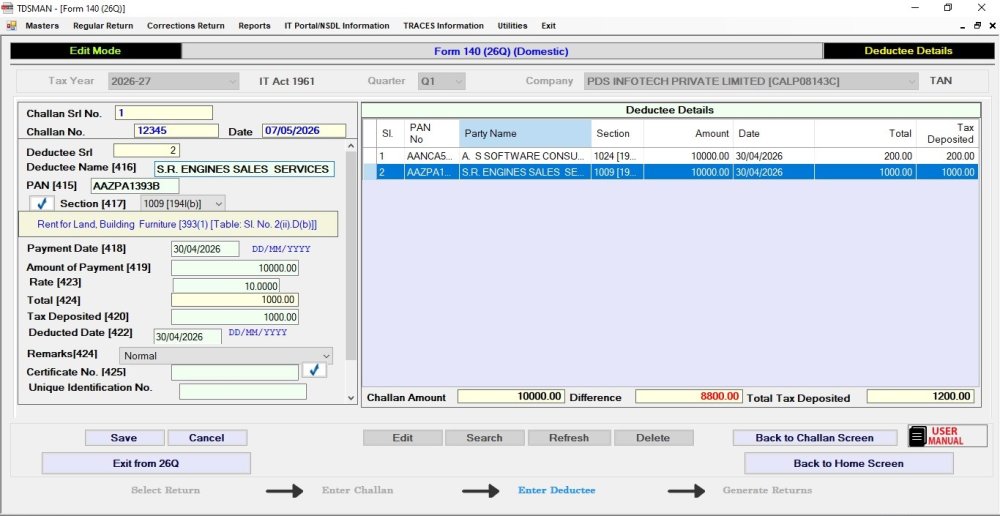Expand the Remarks Normal dropdown
The width and height of the screenshot is (1000, 516).
click(x=226, y=355)
